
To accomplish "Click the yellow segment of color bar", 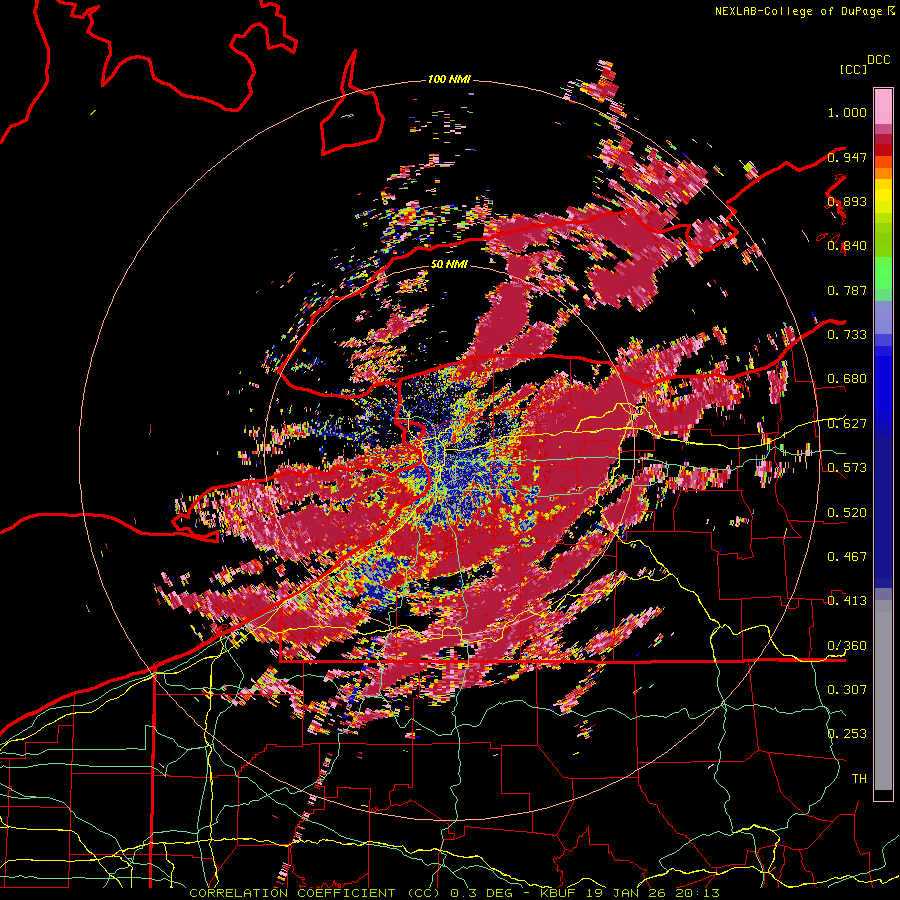I will [883, 196].
